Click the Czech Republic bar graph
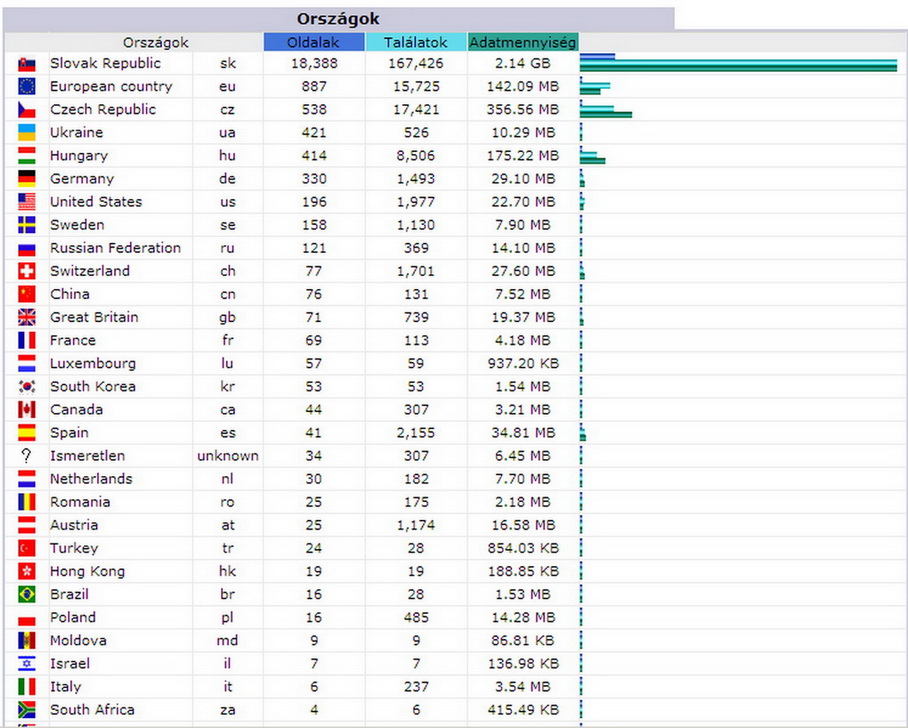Viewport: 908px width, 728px height. pyautogui.click(x=606, y=110)
